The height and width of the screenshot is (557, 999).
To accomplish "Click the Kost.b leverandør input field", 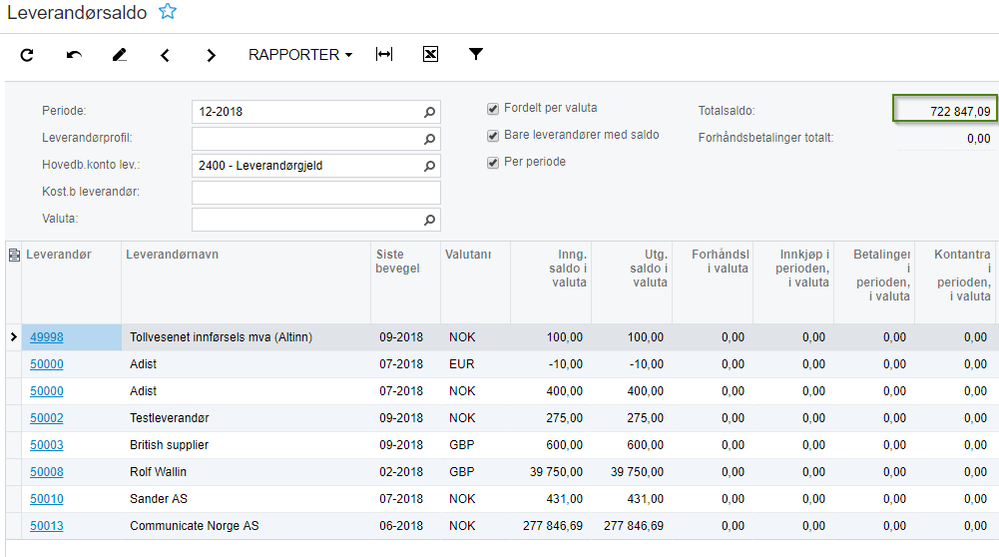I will (315, 193).
